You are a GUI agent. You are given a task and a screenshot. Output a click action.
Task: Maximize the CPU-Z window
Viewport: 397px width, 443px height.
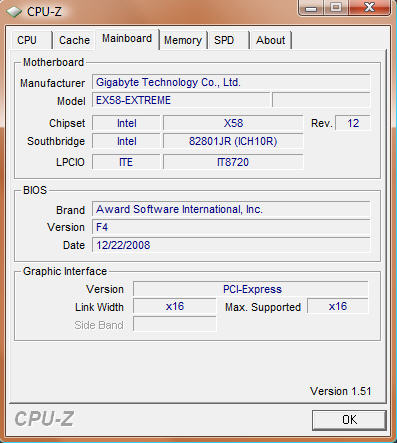(336, 7)
